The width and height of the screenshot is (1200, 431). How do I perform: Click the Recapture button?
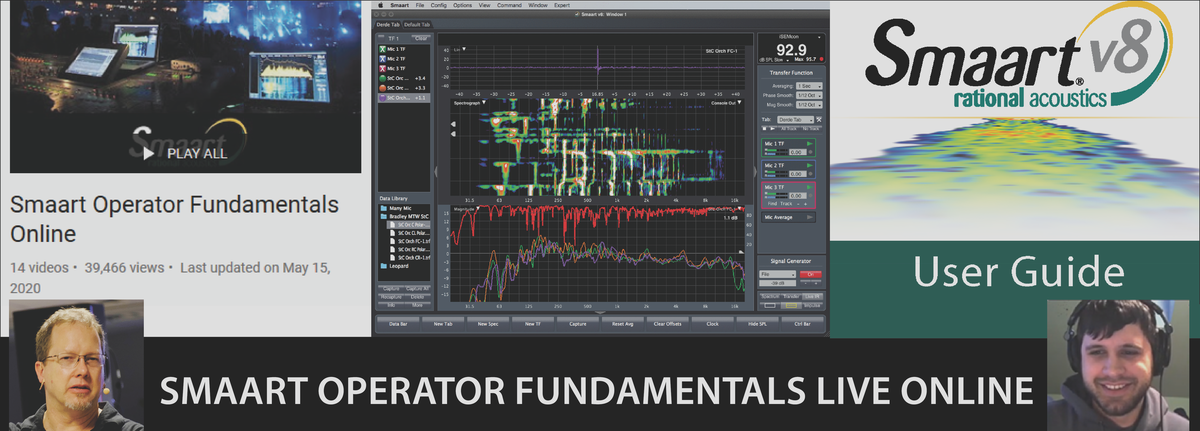pos(391,297)
